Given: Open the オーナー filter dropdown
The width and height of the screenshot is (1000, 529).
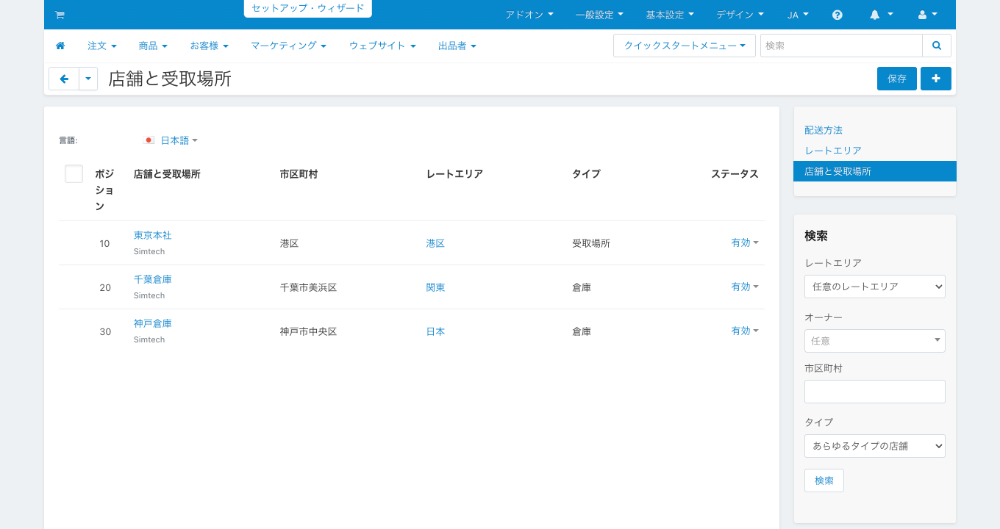Looking at the screenshot, I should point(874,341).
